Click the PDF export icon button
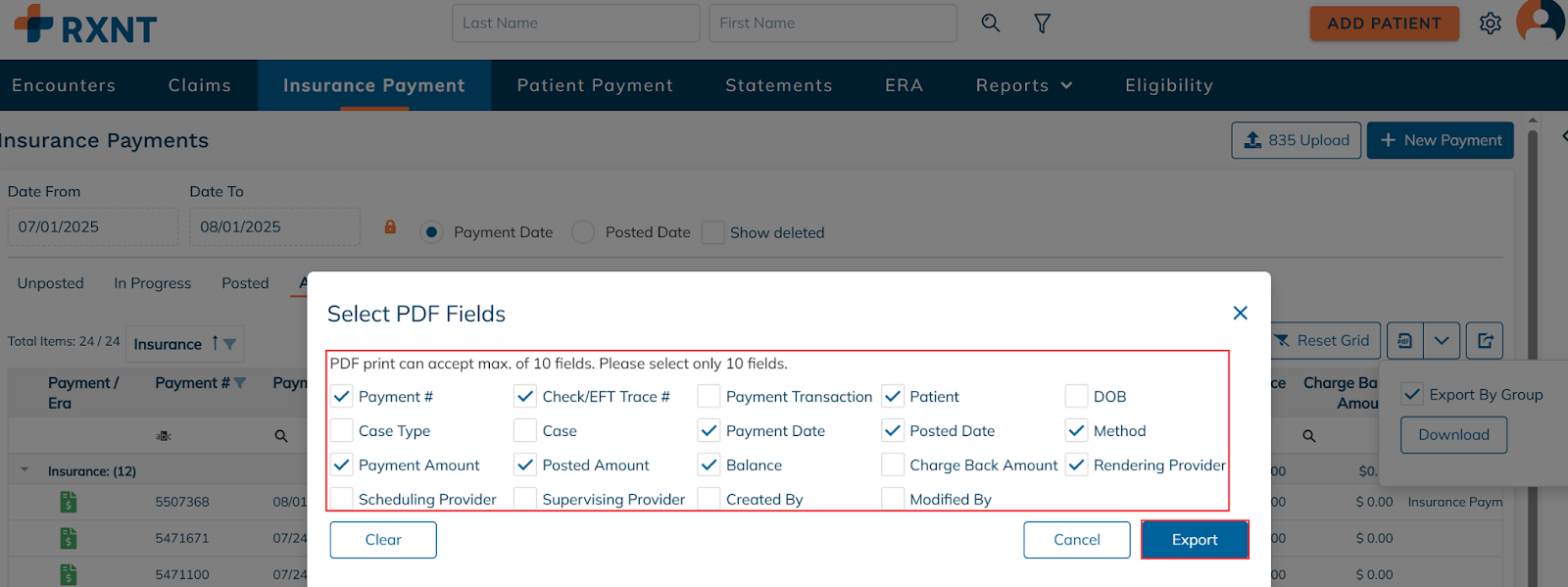This screenshot has width=1568, height=587. pos(1404,340)
